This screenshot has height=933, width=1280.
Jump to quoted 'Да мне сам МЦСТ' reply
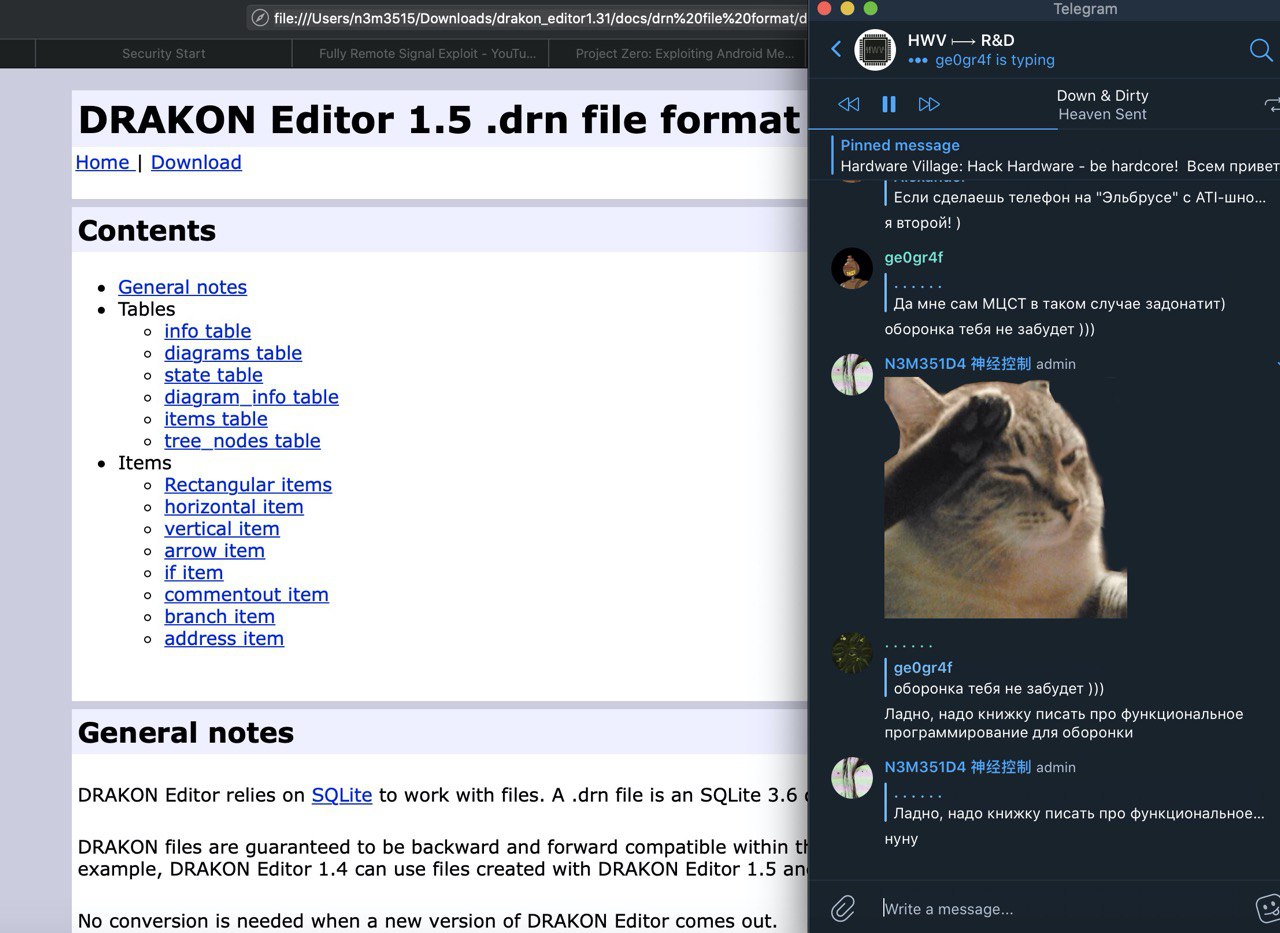1055,294
